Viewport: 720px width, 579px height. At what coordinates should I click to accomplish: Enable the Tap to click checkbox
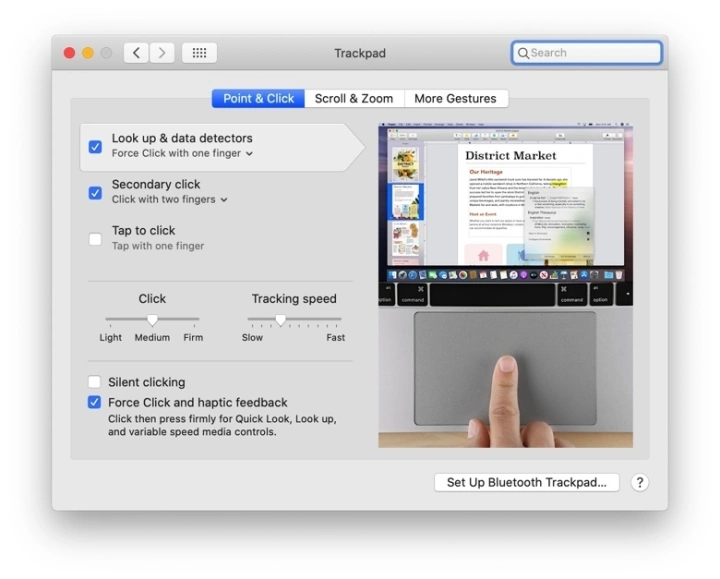95,239
